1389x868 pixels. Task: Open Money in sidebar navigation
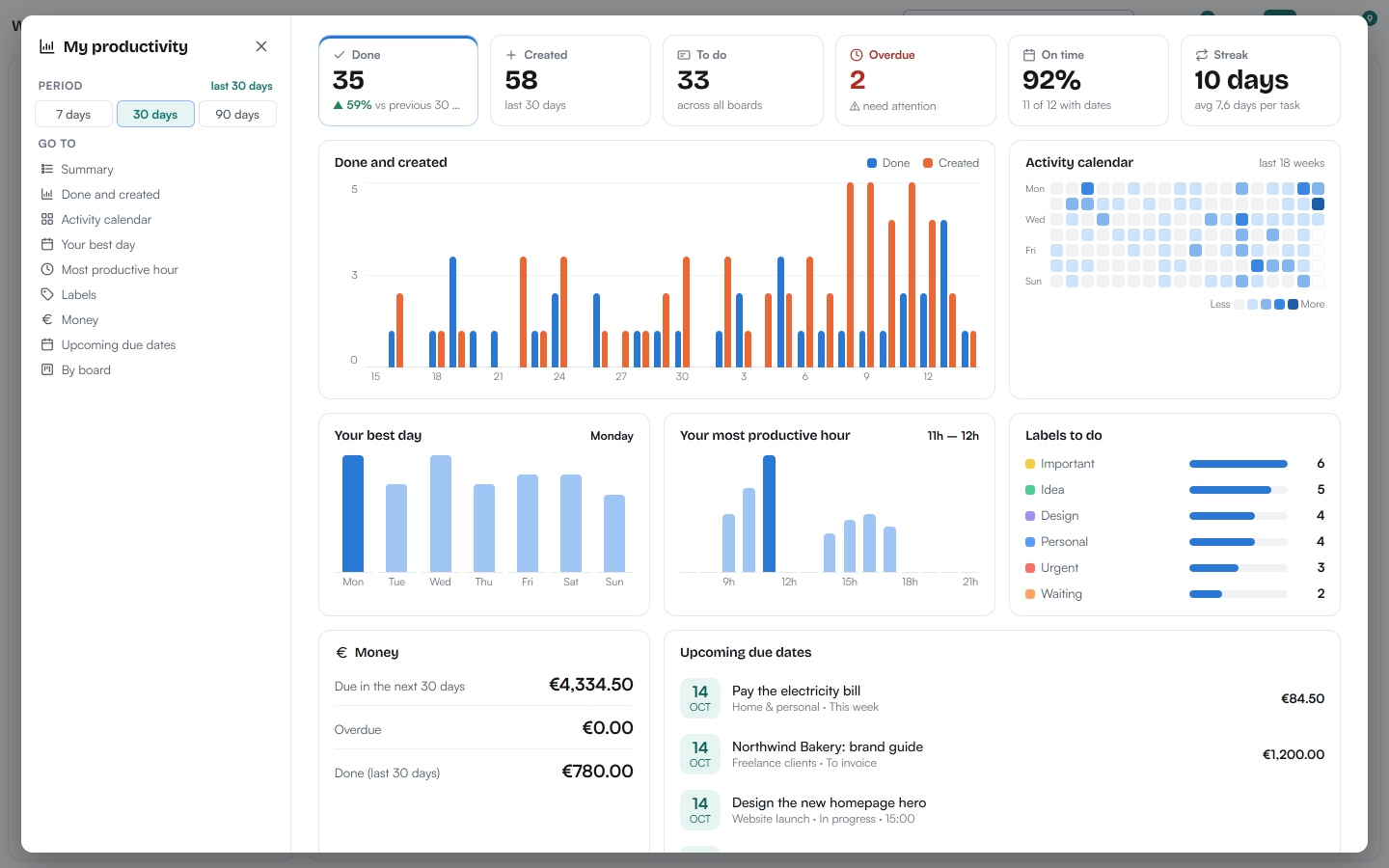pos(156,319)
